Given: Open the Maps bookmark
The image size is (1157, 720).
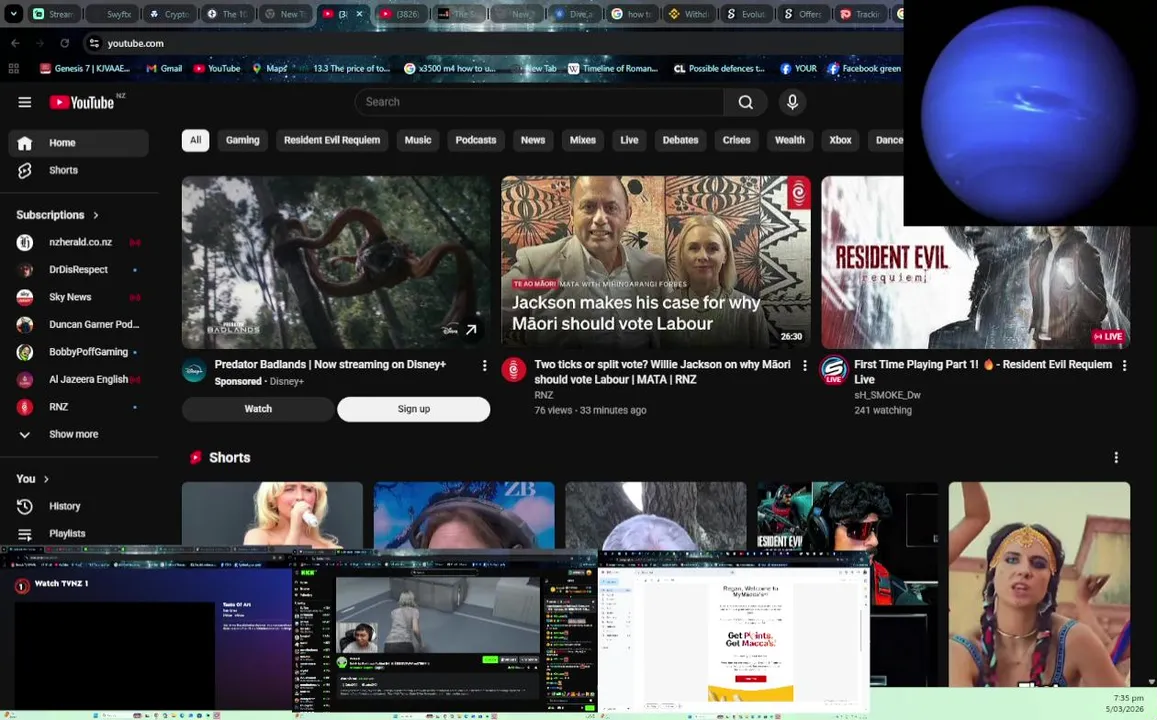Looking at the screenshot, I should coord(269,69).
